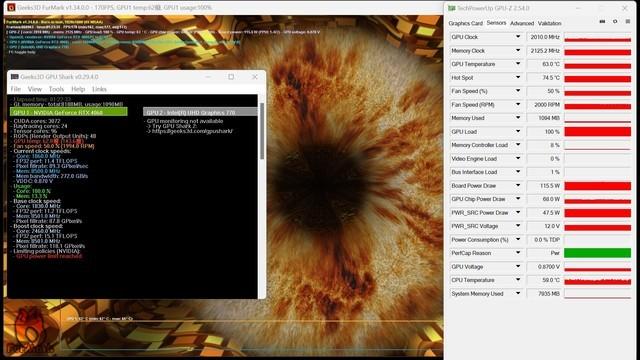Click the GPU Shark vertical scrollbar

[262, 131]
